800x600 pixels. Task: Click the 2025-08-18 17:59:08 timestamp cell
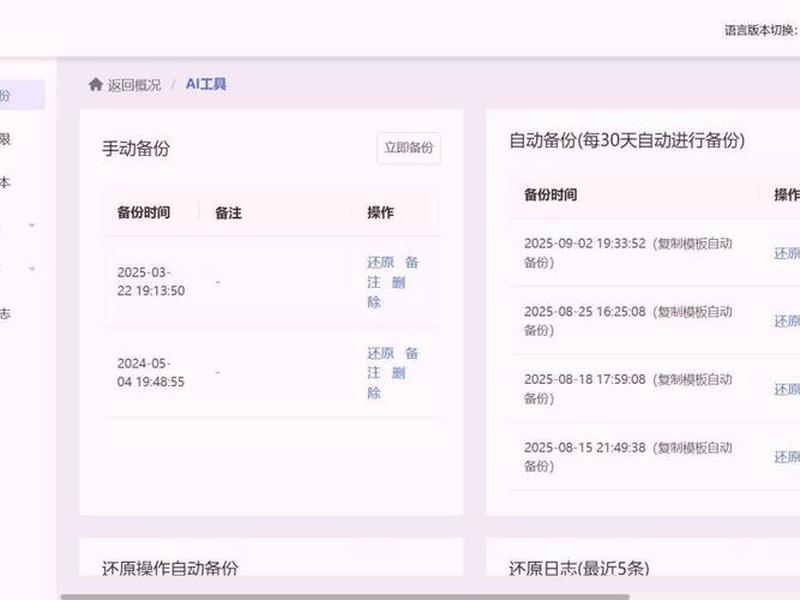(629, 389)
